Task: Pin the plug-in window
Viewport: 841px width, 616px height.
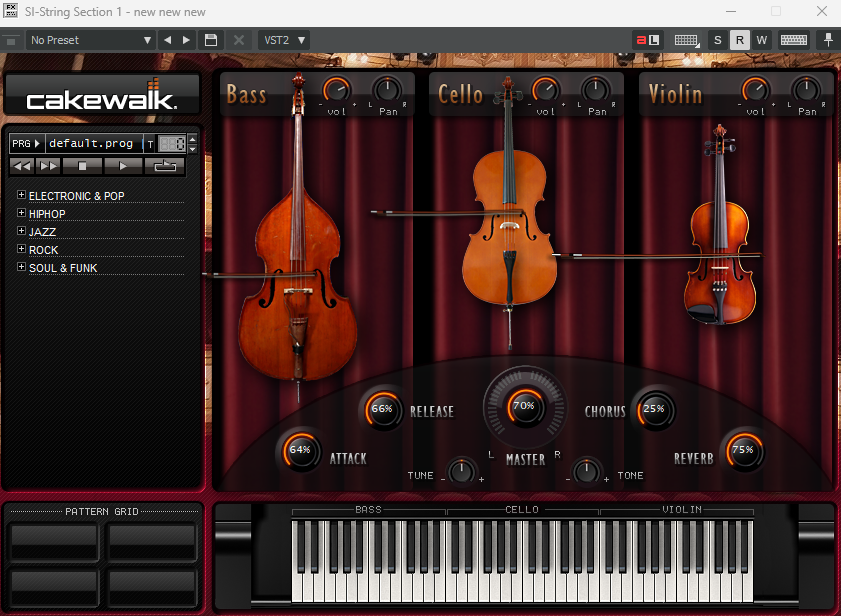Action: 828,40
